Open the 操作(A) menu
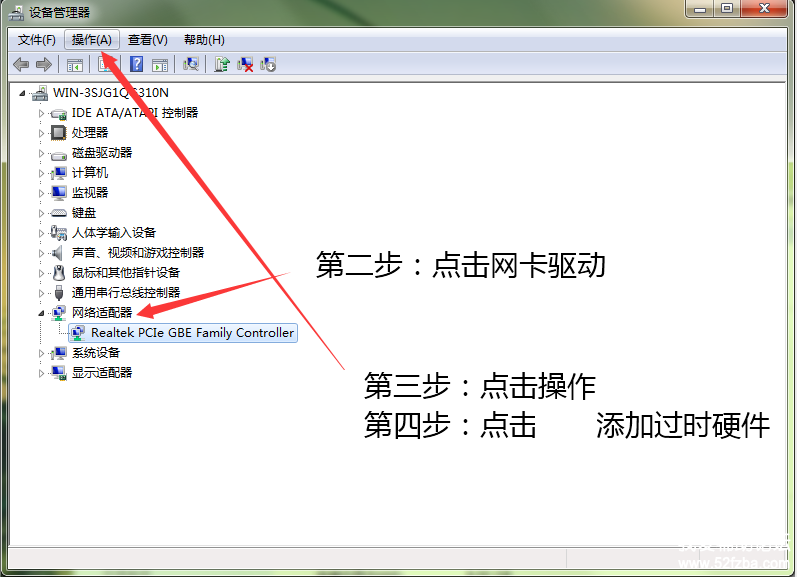The width and height of the screenshot is (797, 577). tap(92, 40)
